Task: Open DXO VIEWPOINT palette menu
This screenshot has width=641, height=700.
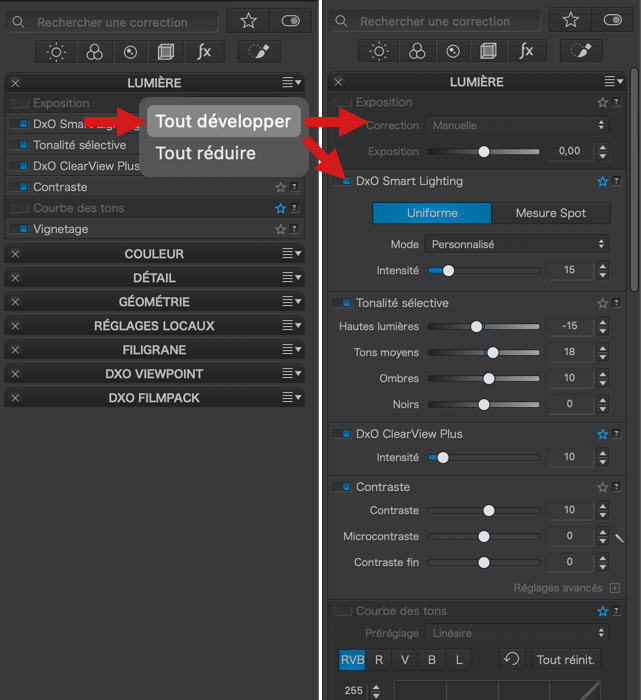Action: point(292,374)
